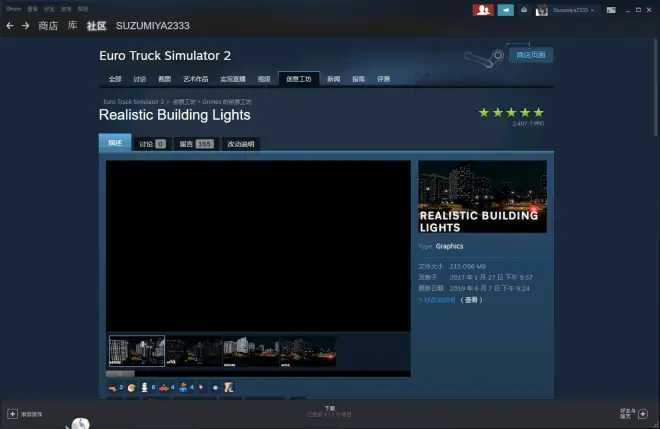
Task: Open the 改动说明 change notes tab
Action: click(241, 144)
